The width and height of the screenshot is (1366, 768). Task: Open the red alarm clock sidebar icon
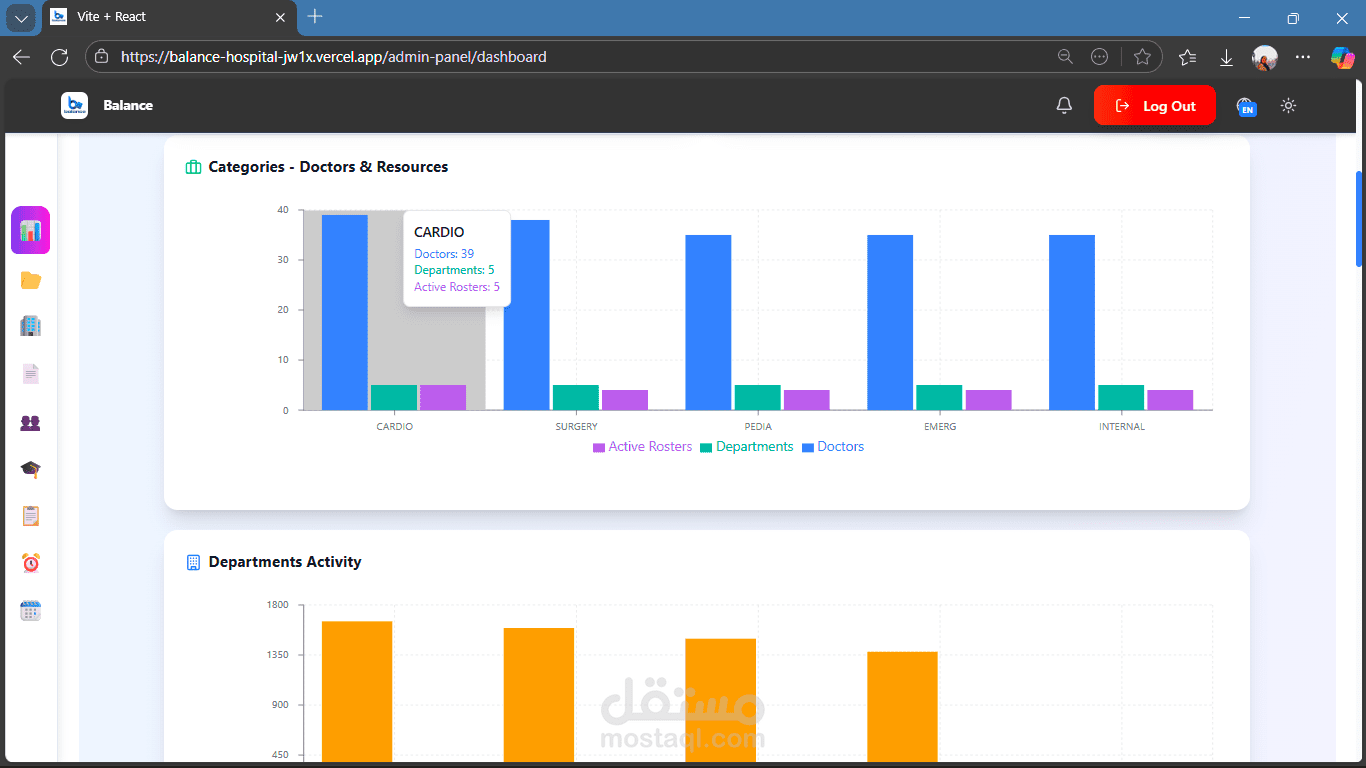tap(30, 563)
